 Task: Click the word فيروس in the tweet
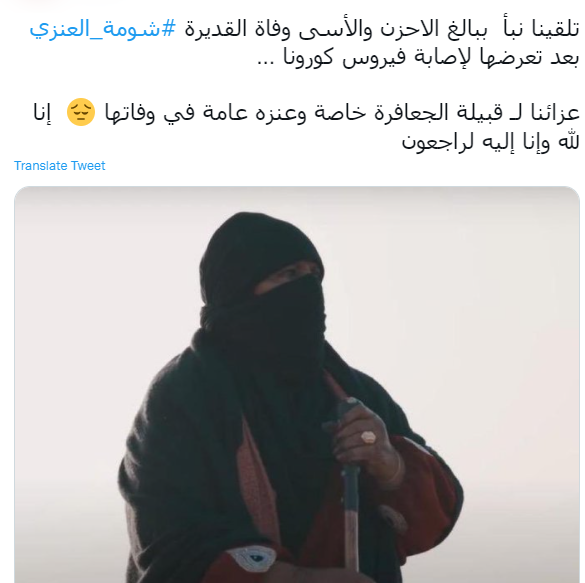pos(374,58)
